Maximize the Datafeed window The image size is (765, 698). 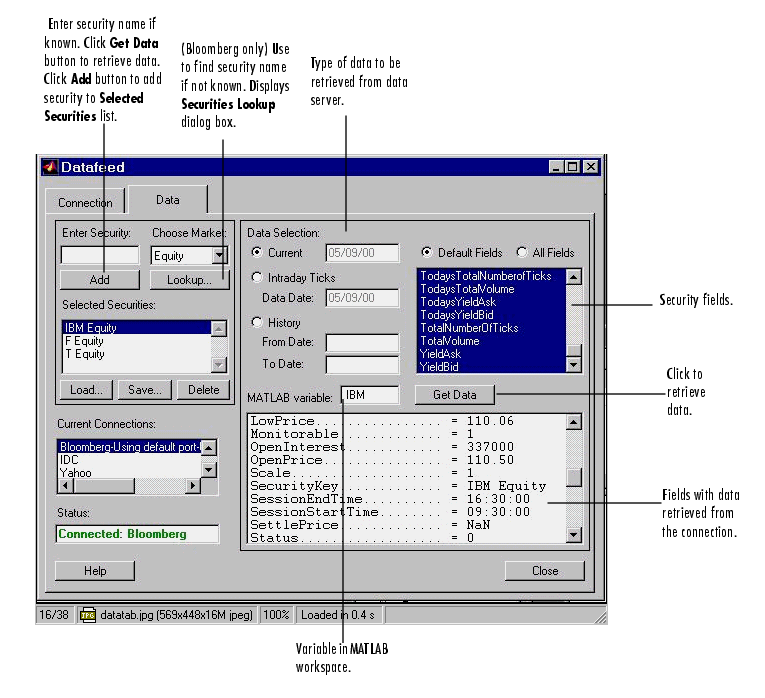coord(574,167)
